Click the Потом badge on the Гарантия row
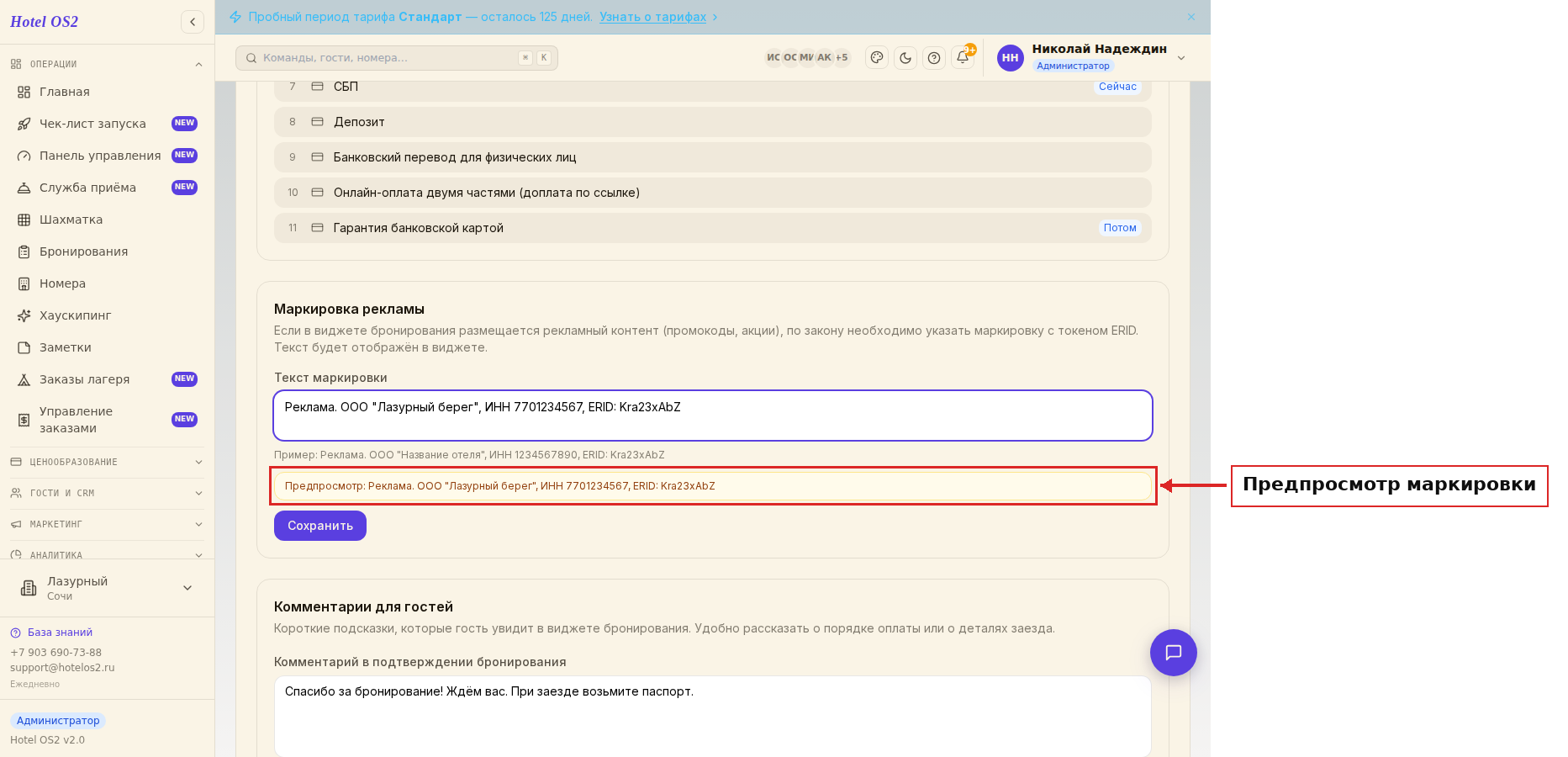The height and width of the screenshot is (757, 1568). [1120, 228]
